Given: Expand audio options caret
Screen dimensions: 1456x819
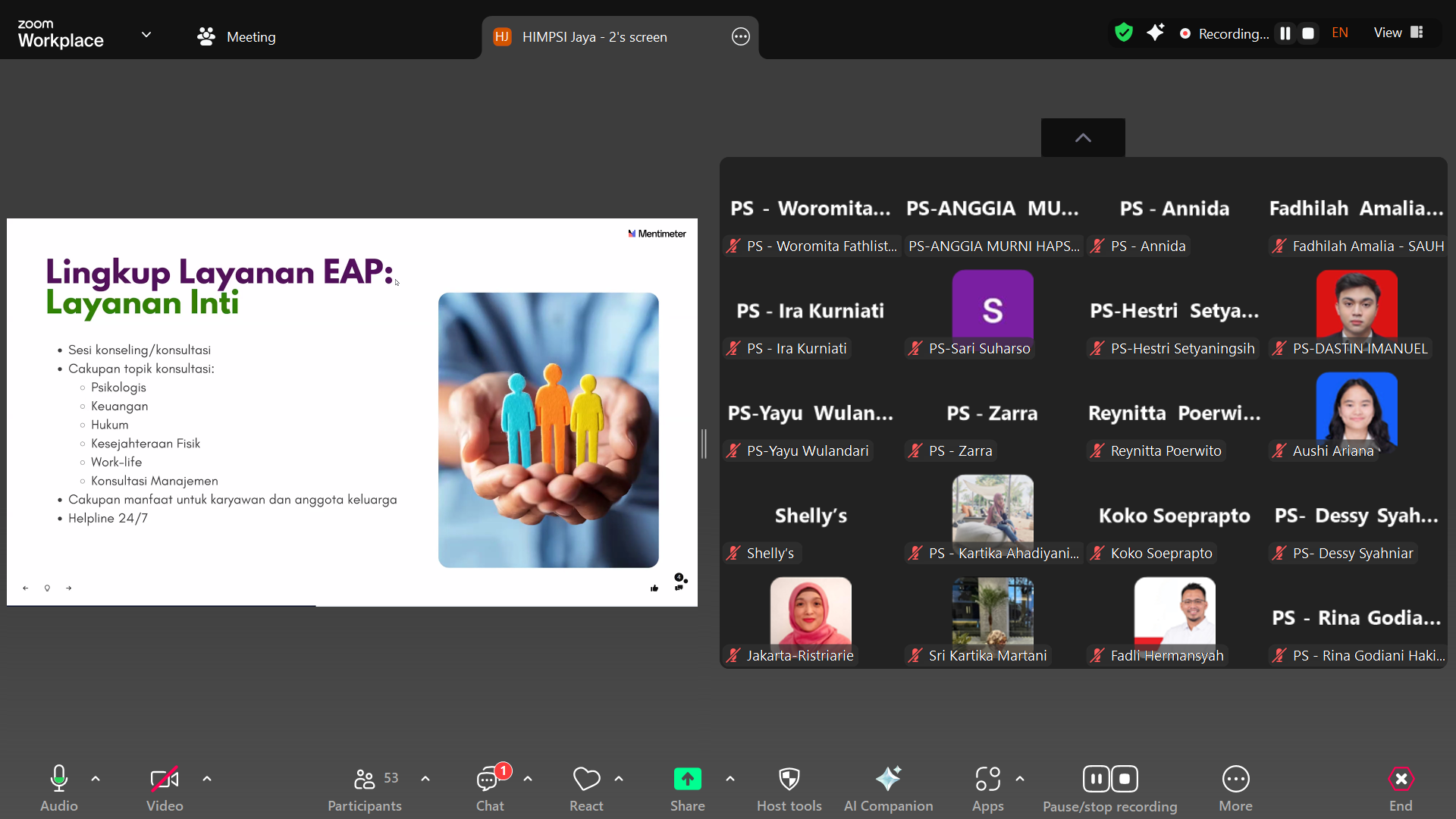Looking at the screenshot, I should click(x=96, y=779).
